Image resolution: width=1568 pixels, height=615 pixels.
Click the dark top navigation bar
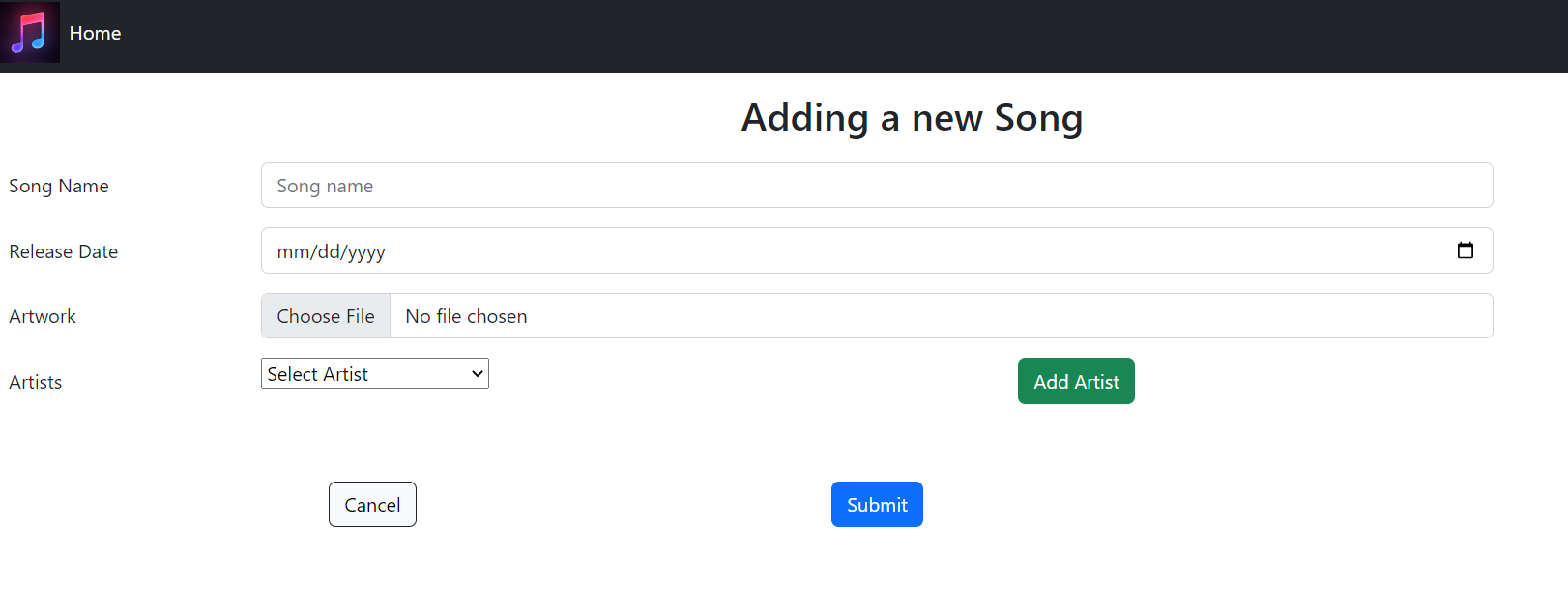point(773,33)
